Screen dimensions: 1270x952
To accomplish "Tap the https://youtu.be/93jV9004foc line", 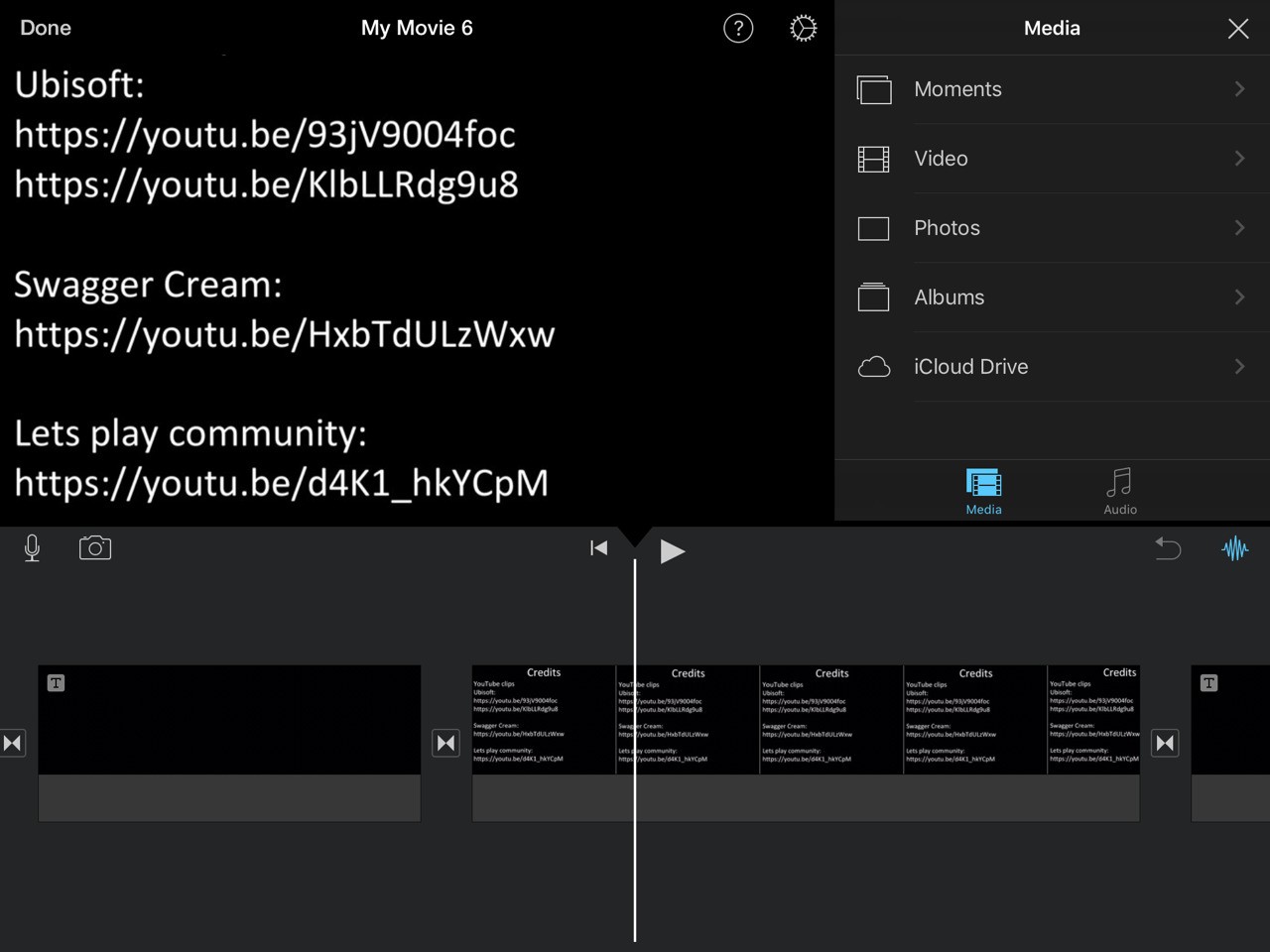I will click(265, 136).
